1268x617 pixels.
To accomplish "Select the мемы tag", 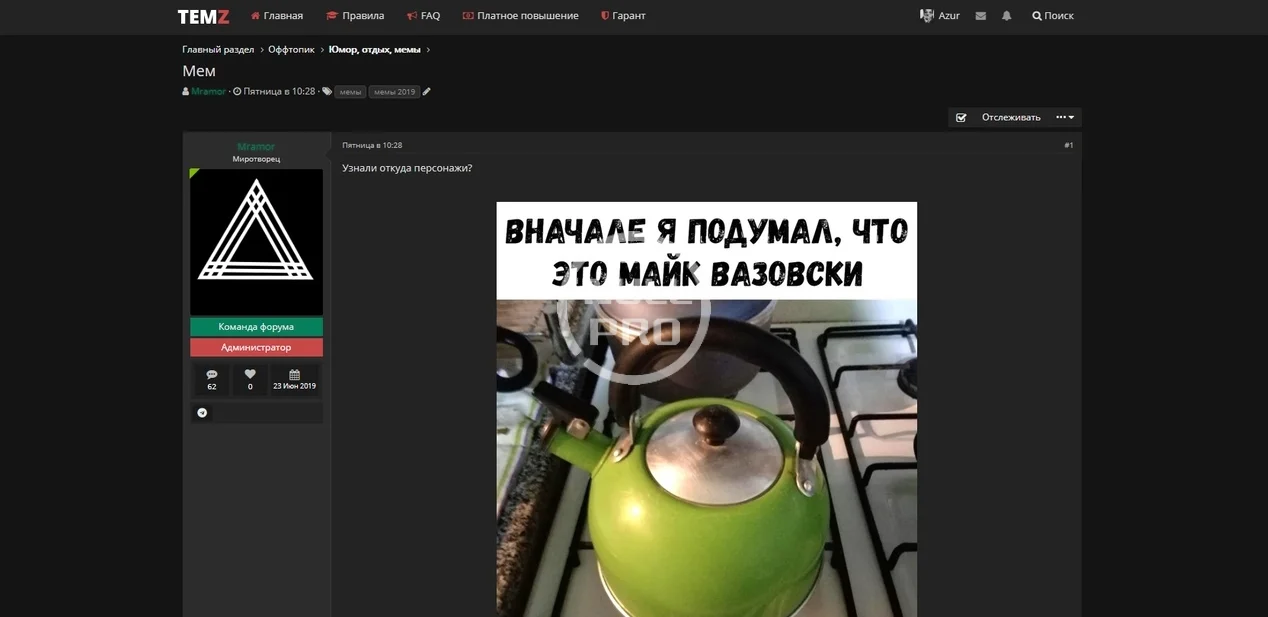I will [350, 92].
